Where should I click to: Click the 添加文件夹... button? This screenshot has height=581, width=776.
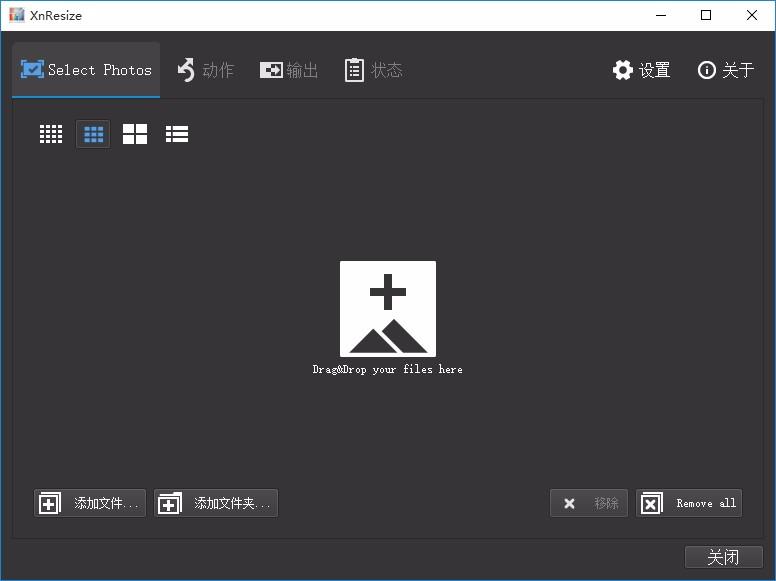click(216, 503)
